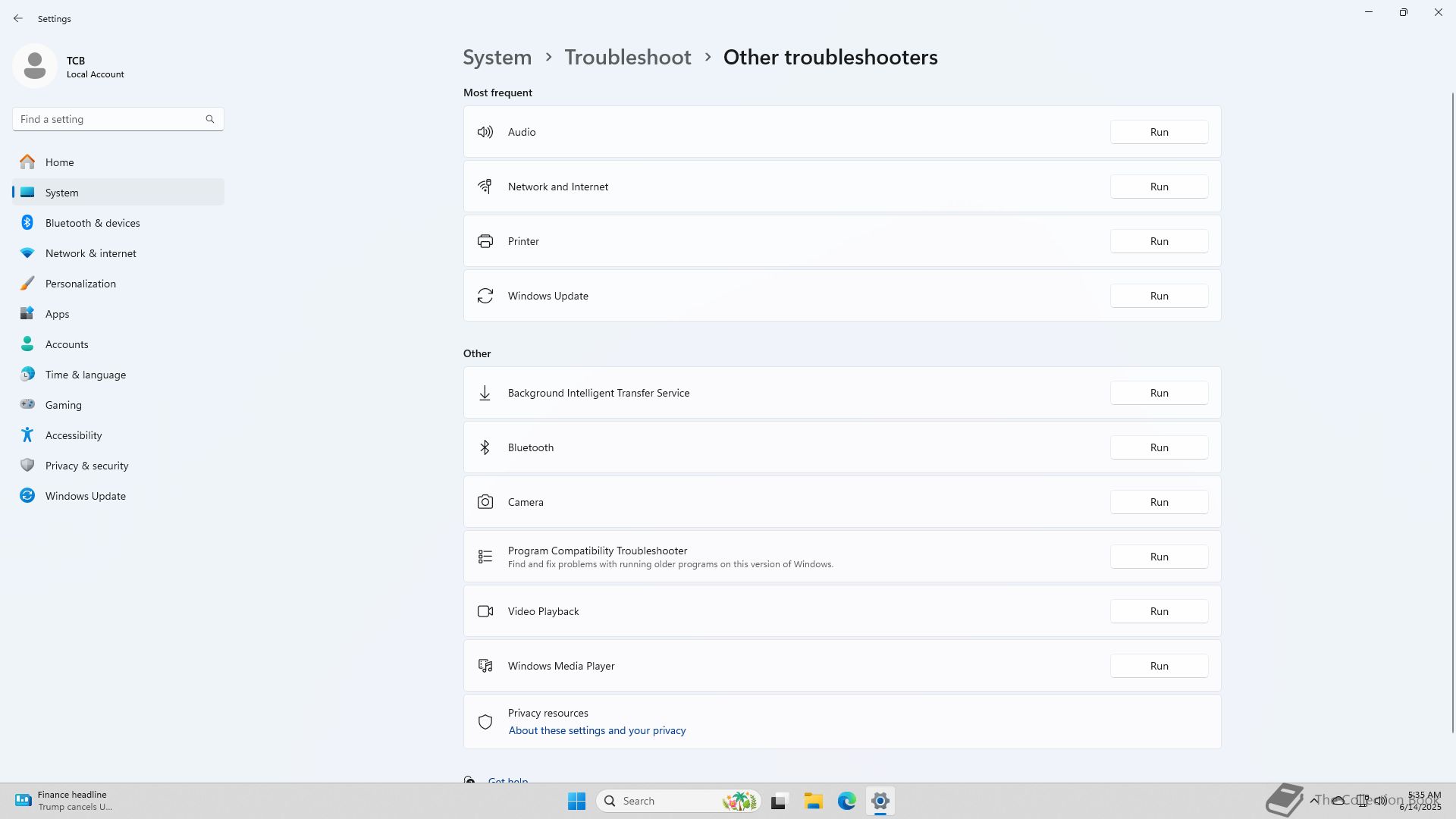The image size is (1456, 819).
Task: Click the back arrow in Settings
Action: (x=18, y=18)
